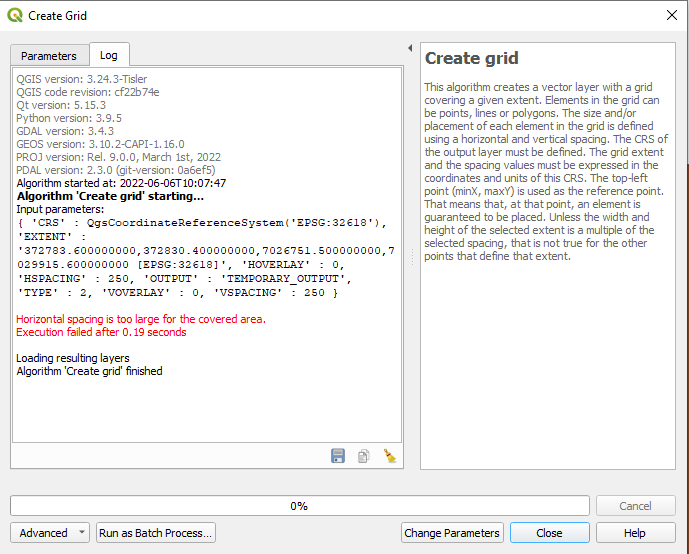Image resolution: width=689 pixels, height=554 pixels.
Task: Copy log entries icon
Action: (x=363, y=456)
